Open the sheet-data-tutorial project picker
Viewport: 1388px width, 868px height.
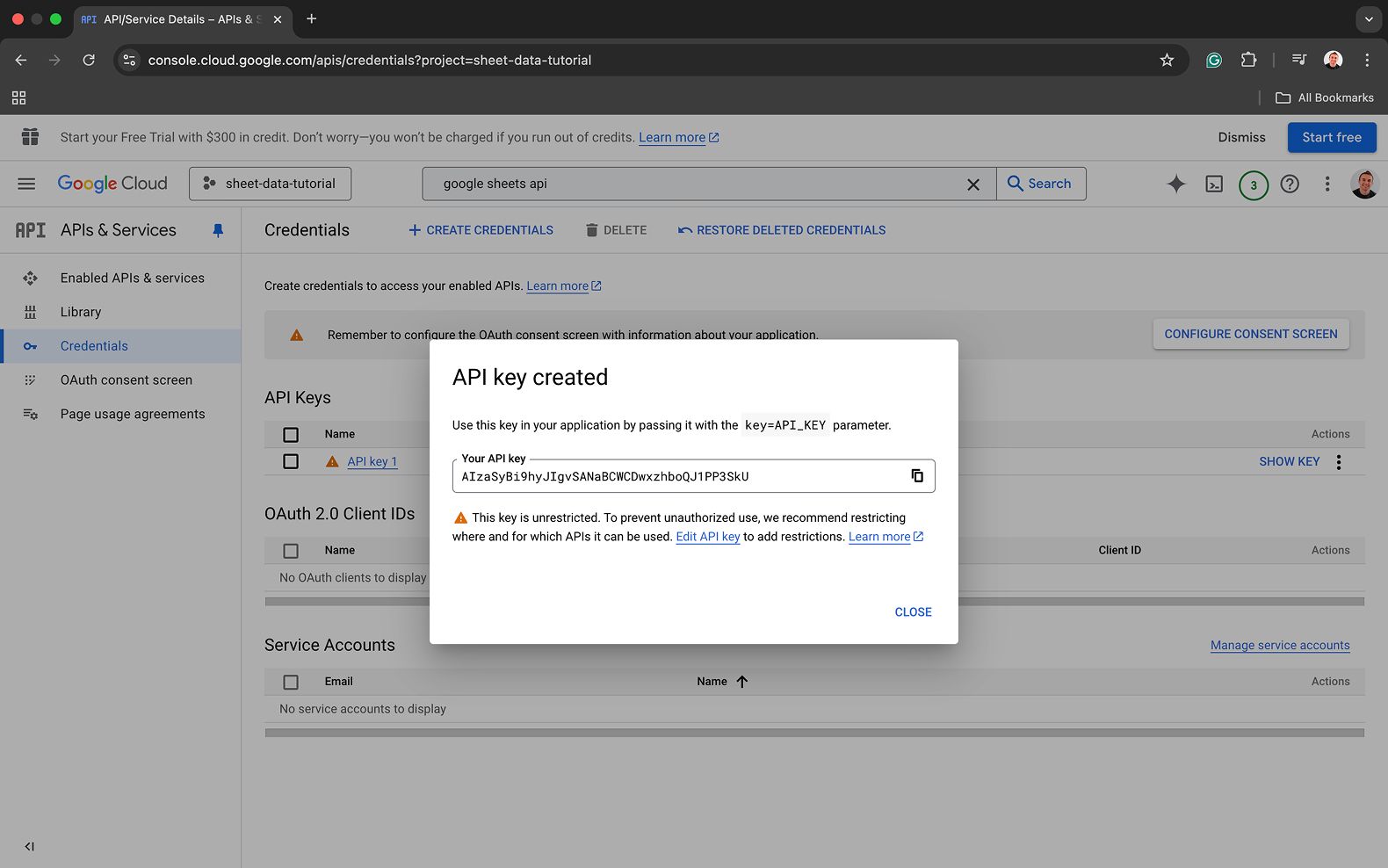point(270,184)
